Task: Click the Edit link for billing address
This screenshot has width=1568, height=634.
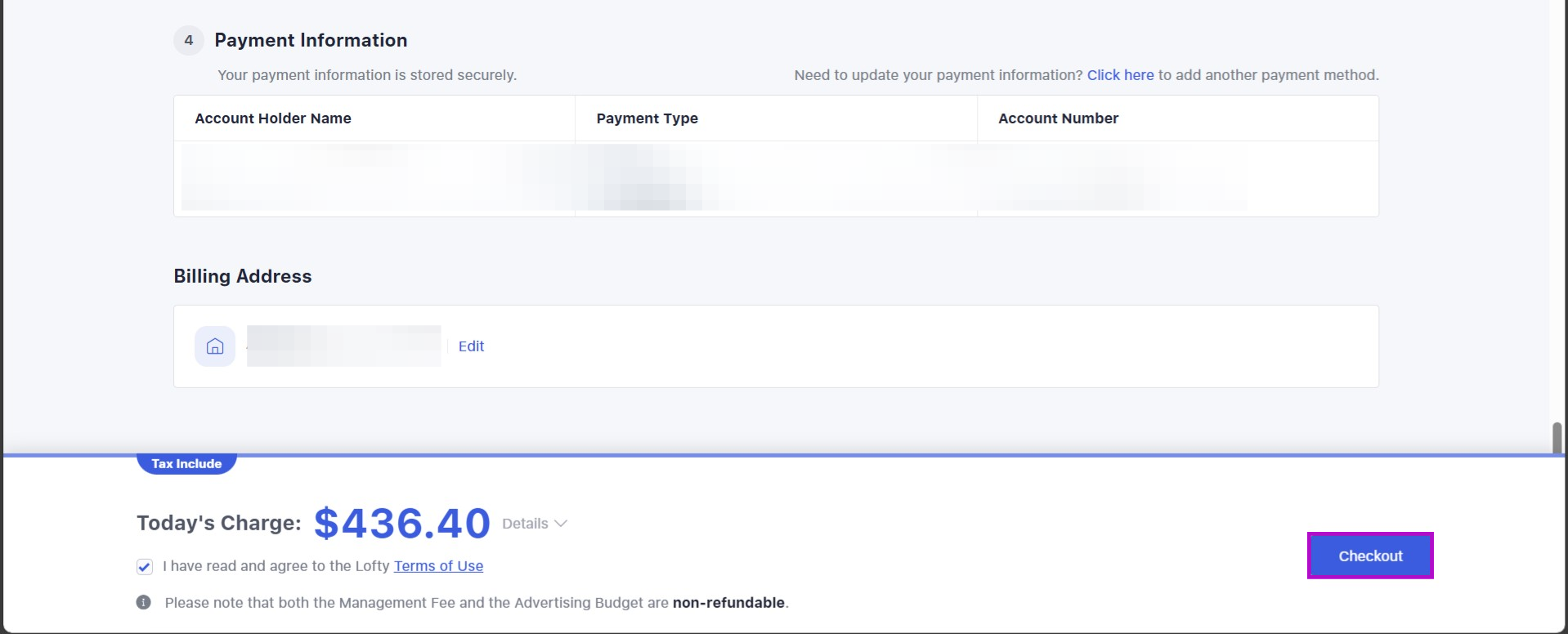Action: [471, 346]
